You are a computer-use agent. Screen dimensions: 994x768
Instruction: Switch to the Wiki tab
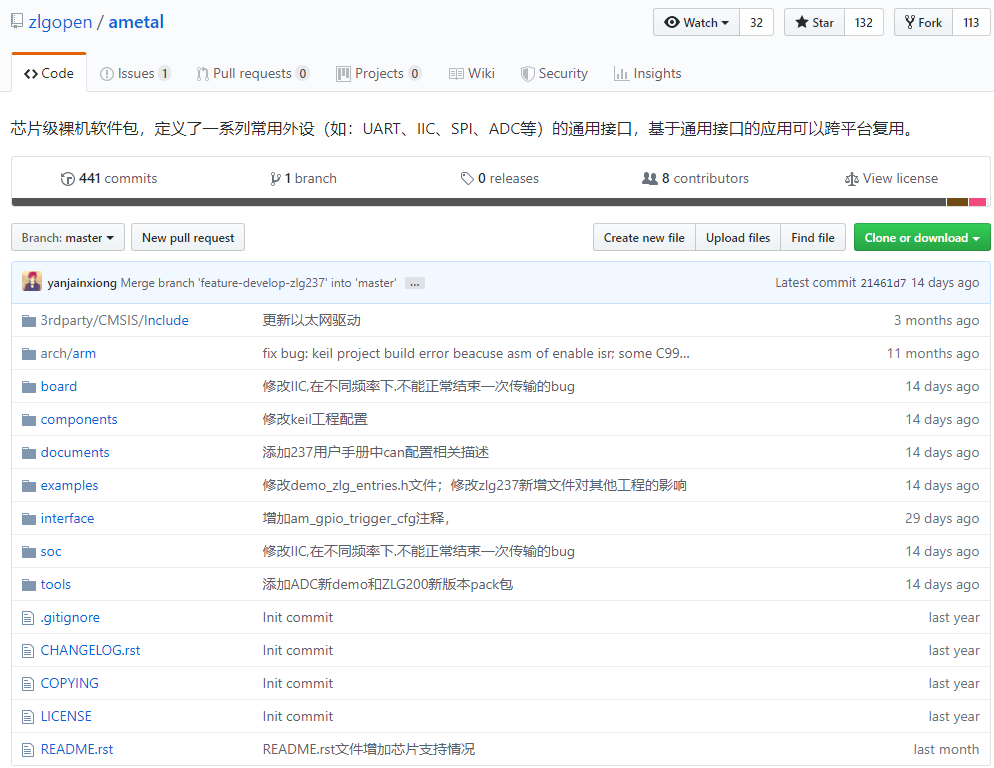pyautogui.click(x=472, y=74)
